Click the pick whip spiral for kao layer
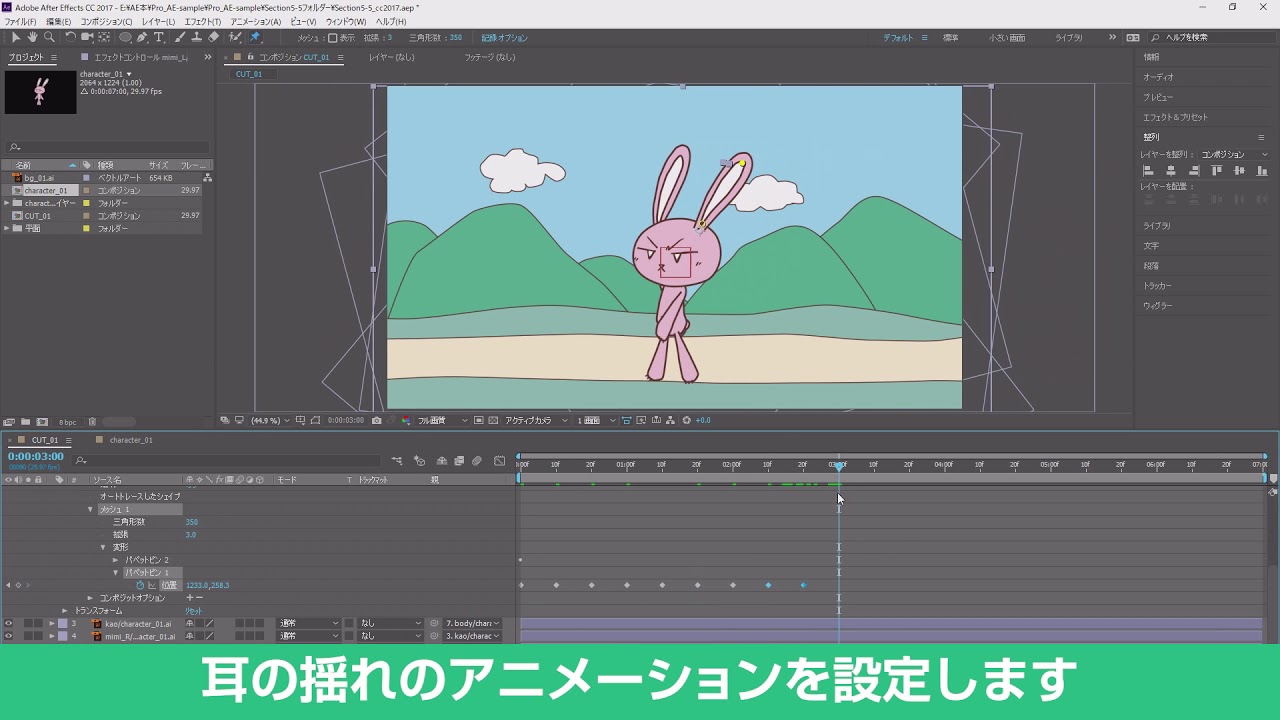This screenshot has width=1280, height=720. point(434,623)
